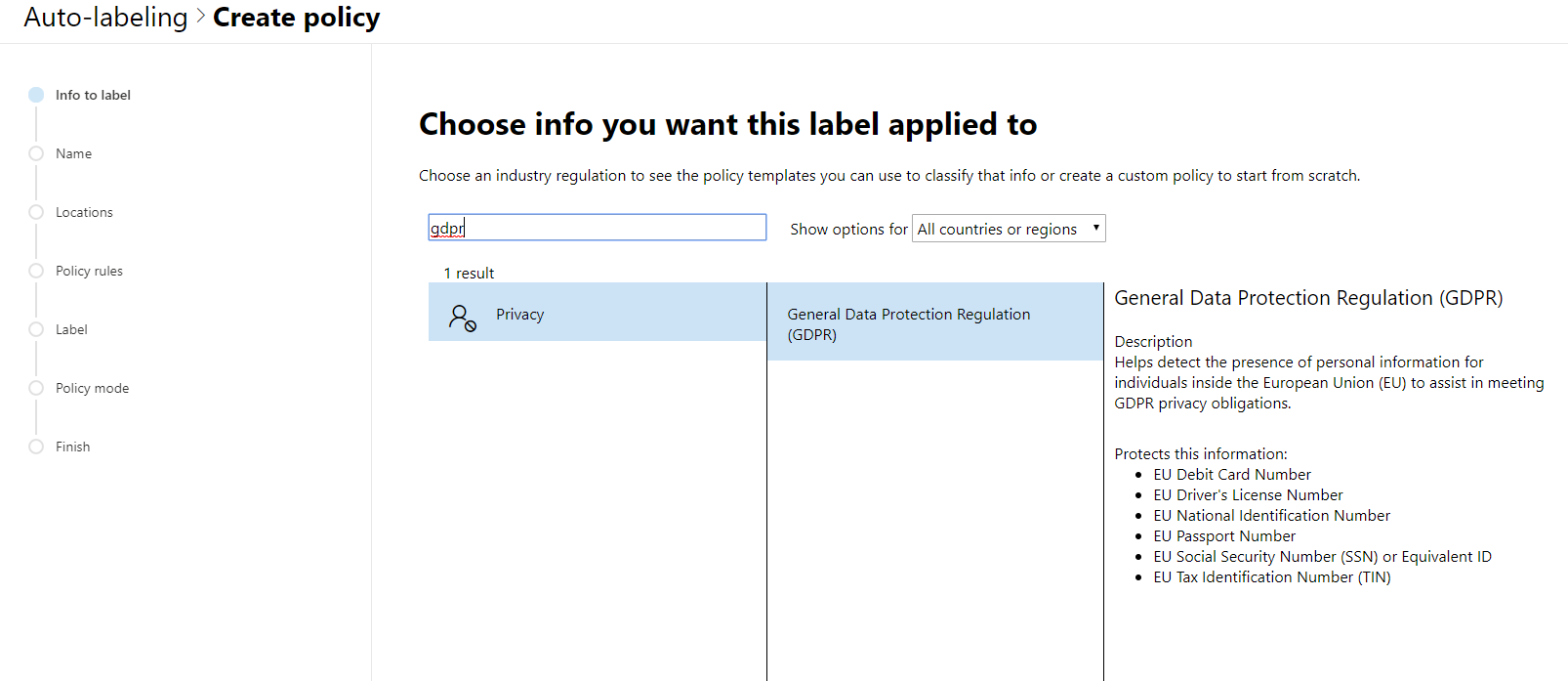Viewport: 1568px width, 681px height.
Task: Select the Policy mode step circle
Action: click(x=36, y=388)
